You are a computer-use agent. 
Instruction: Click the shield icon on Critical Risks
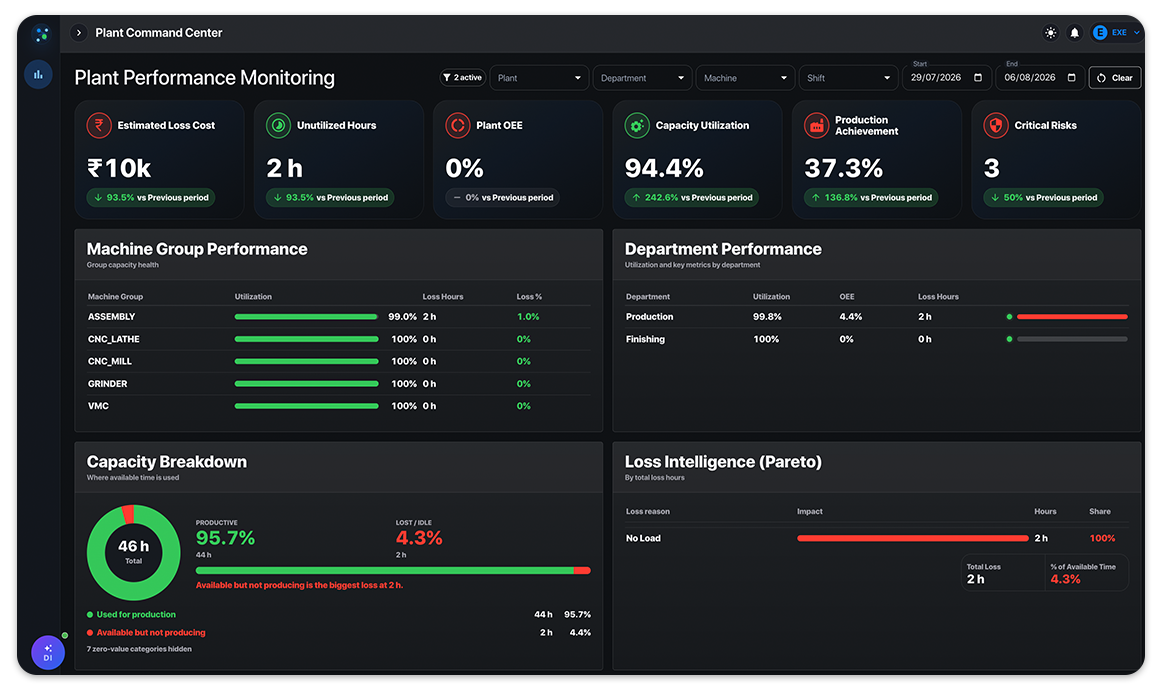(x=996, y=125)
